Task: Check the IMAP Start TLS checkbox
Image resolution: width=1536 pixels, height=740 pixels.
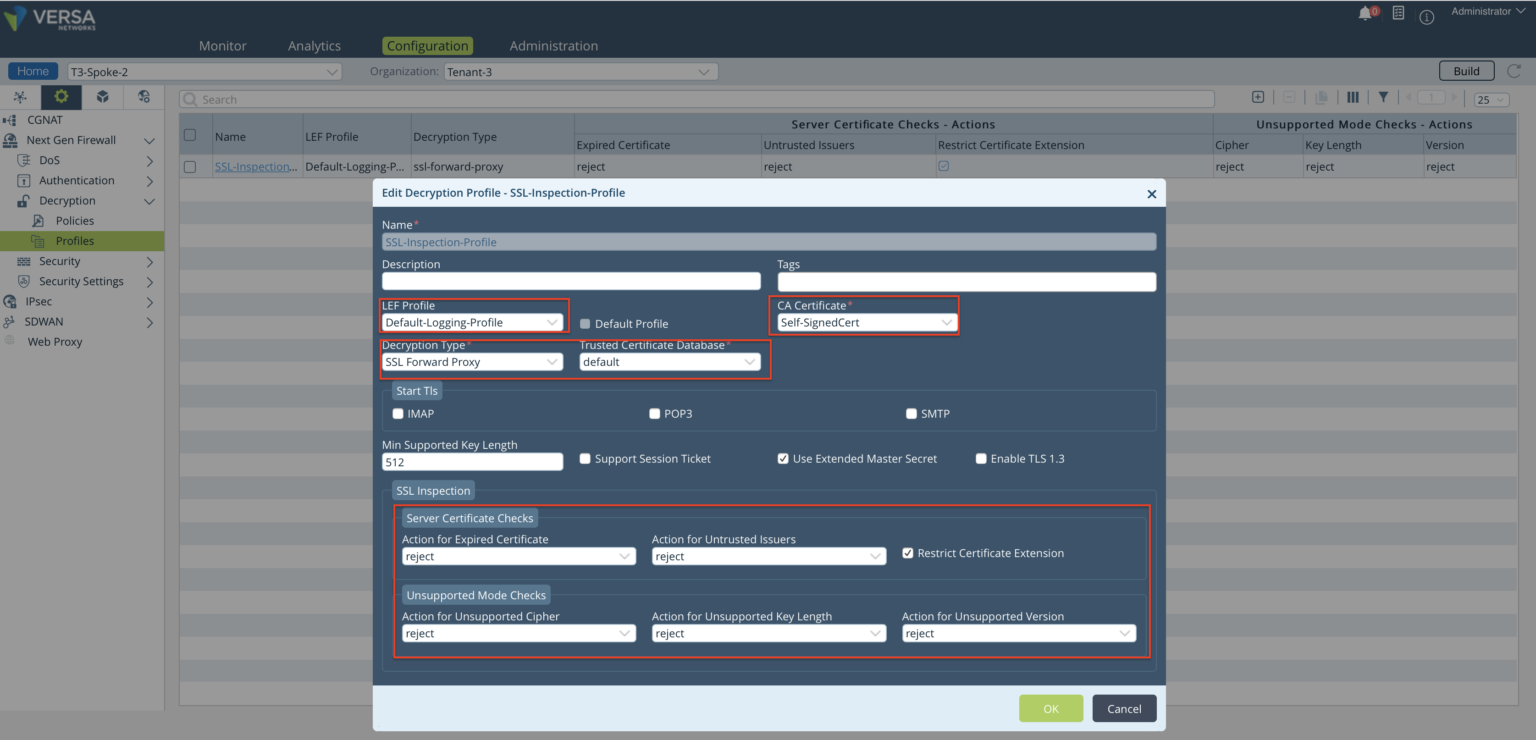Action: 396,413
